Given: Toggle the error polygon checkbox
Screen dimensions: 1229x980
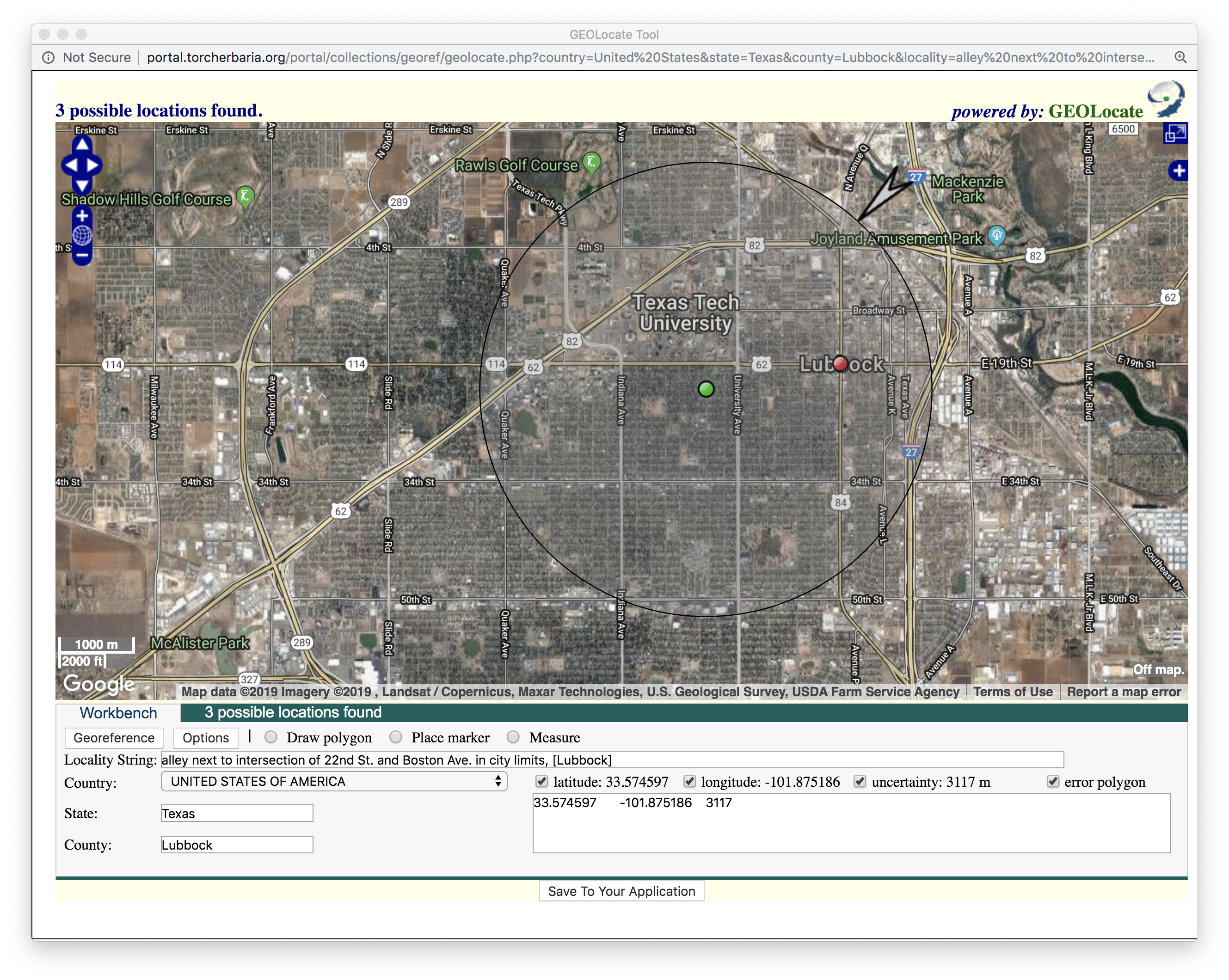Looking at the screenshot, I should pyautogui.click(x=1053, y=781).
